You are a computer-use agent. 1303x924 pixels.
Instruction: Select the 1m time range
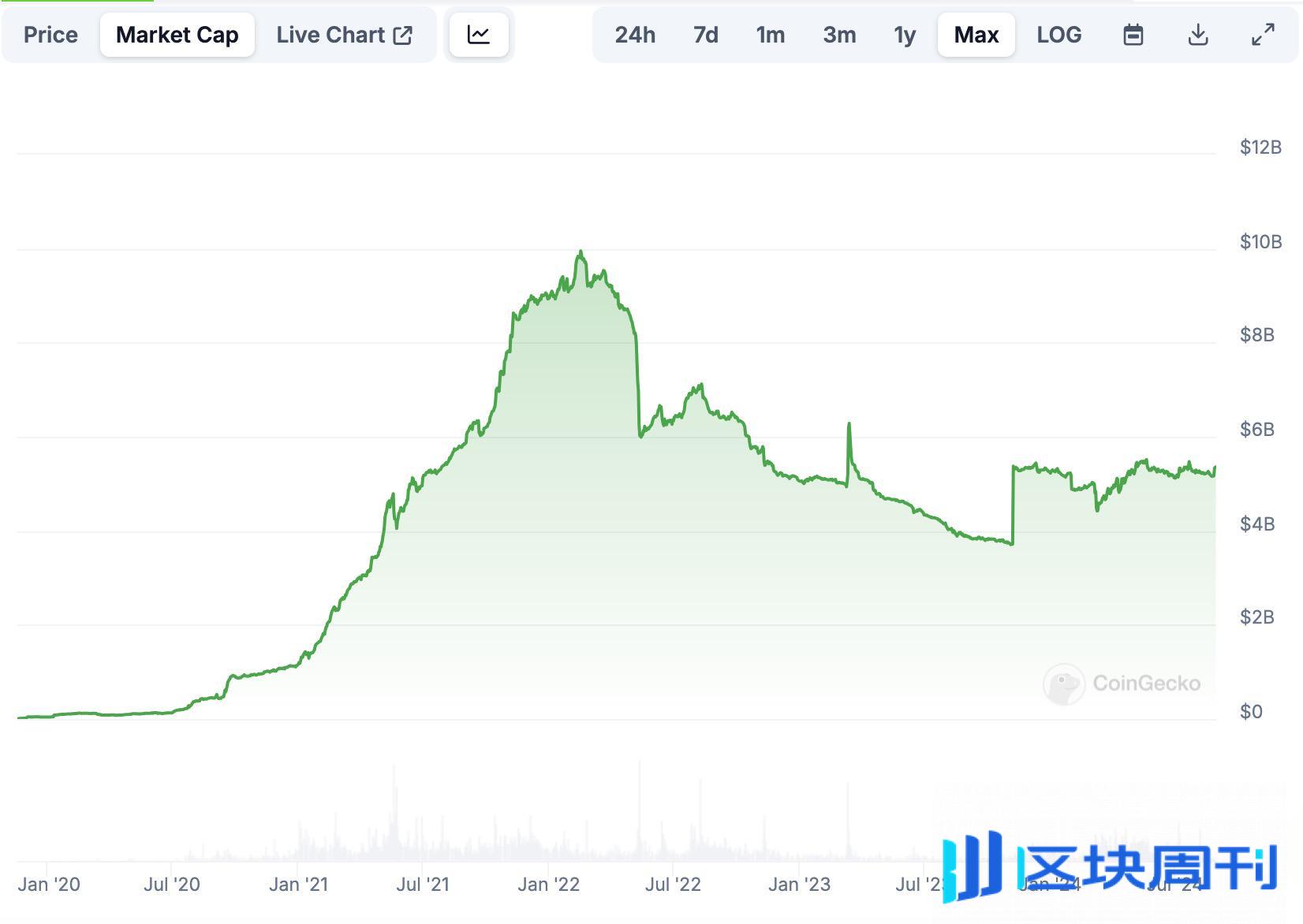click(771, 35)
